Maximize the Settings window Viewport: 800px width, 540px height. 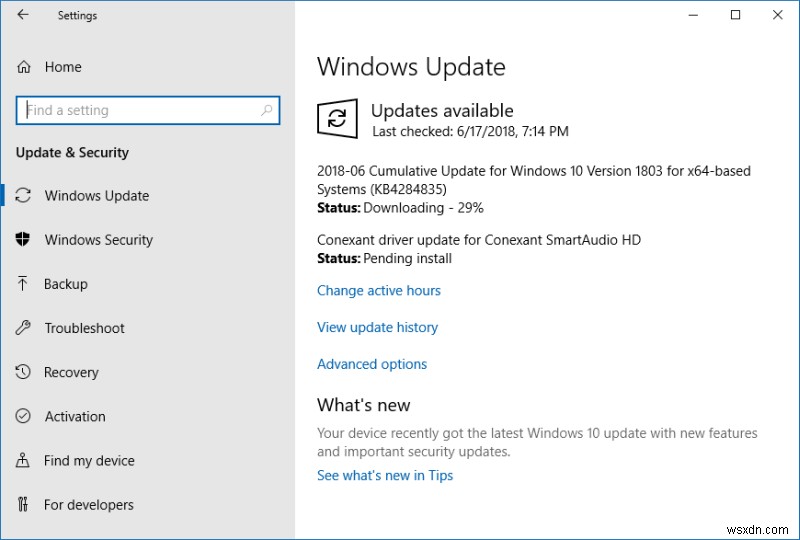point(735,15)
